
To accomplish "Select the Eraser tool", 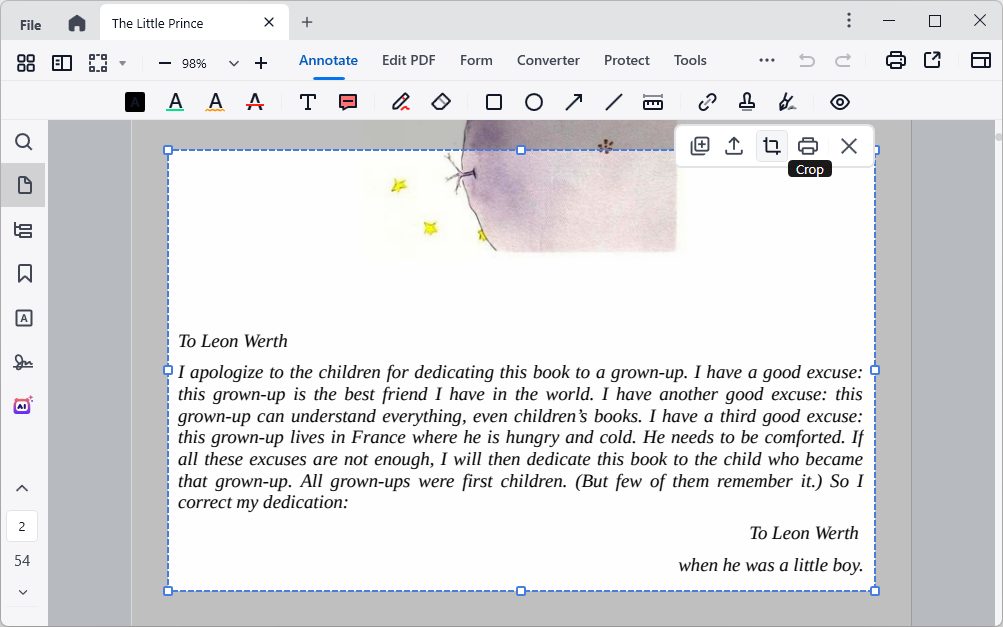I will pos(440,101).
